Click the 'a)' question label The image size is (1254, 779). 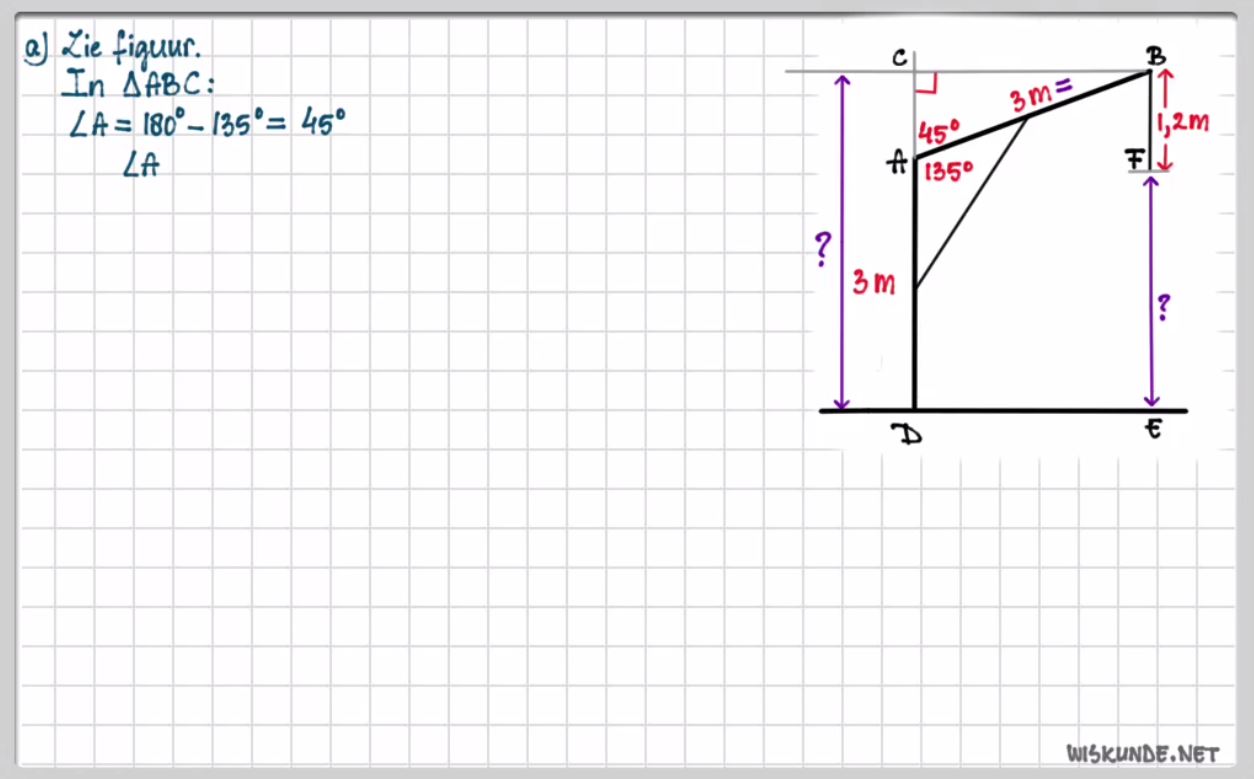click(37, 48)
